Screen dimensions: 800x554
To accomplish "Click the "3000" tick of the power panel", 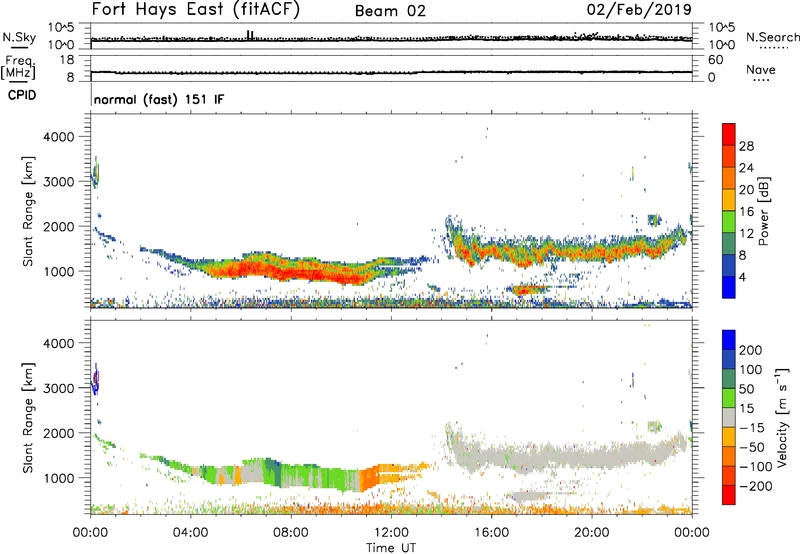I will pos(58,182).
